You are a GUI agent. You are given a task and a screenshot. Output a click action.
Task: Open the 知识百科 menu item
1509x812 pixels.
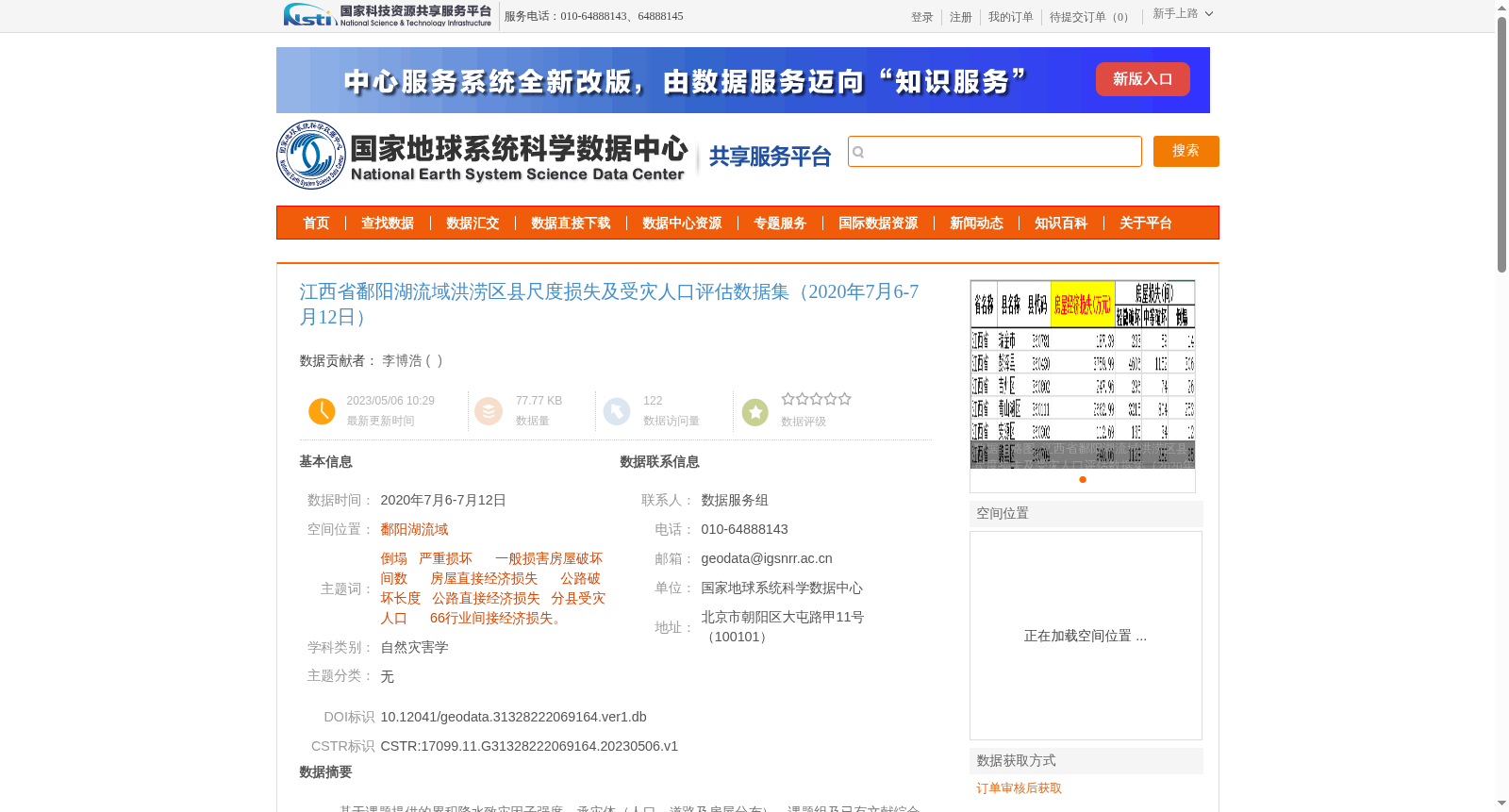tap(1061, 224)
